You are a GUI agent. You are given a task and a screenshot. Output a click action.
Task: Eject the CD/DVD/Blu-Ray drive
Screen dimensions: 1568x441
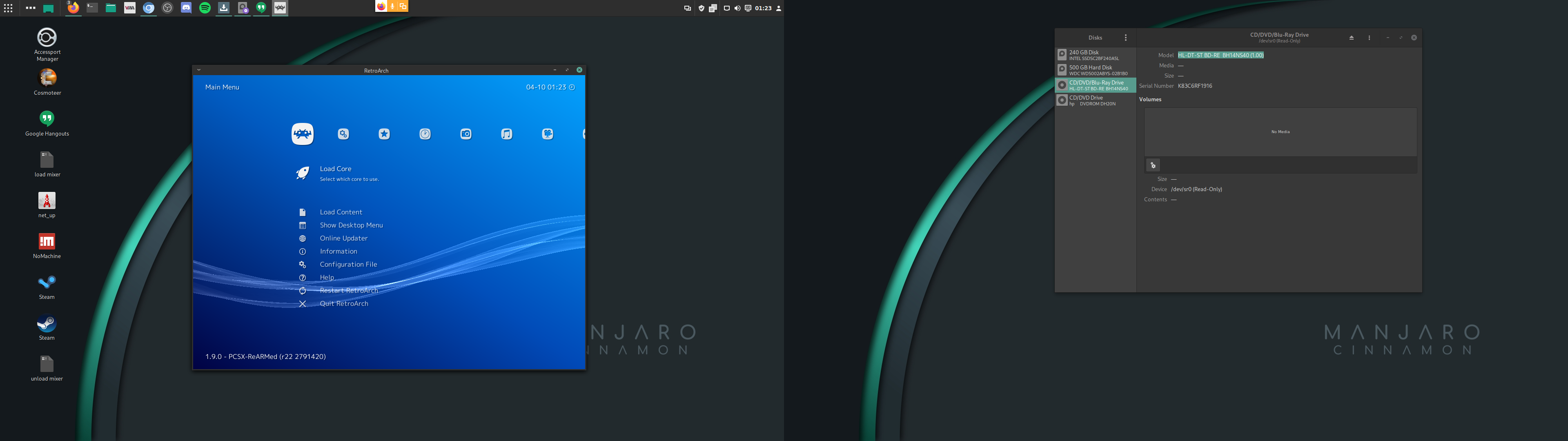click(1351, 37)
